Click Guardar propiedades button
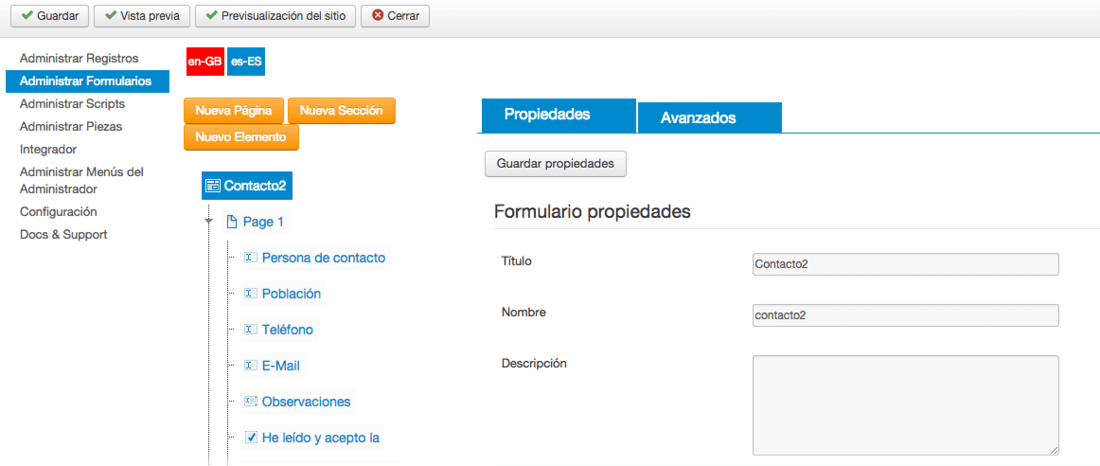Screen dimensions: 1100x466 [x=556, y=164]
